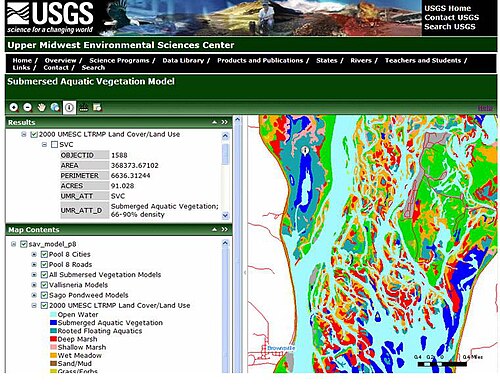500x385 pixels.
Task: Select the Zoom In tool
Action: click(x=14, y=107)
